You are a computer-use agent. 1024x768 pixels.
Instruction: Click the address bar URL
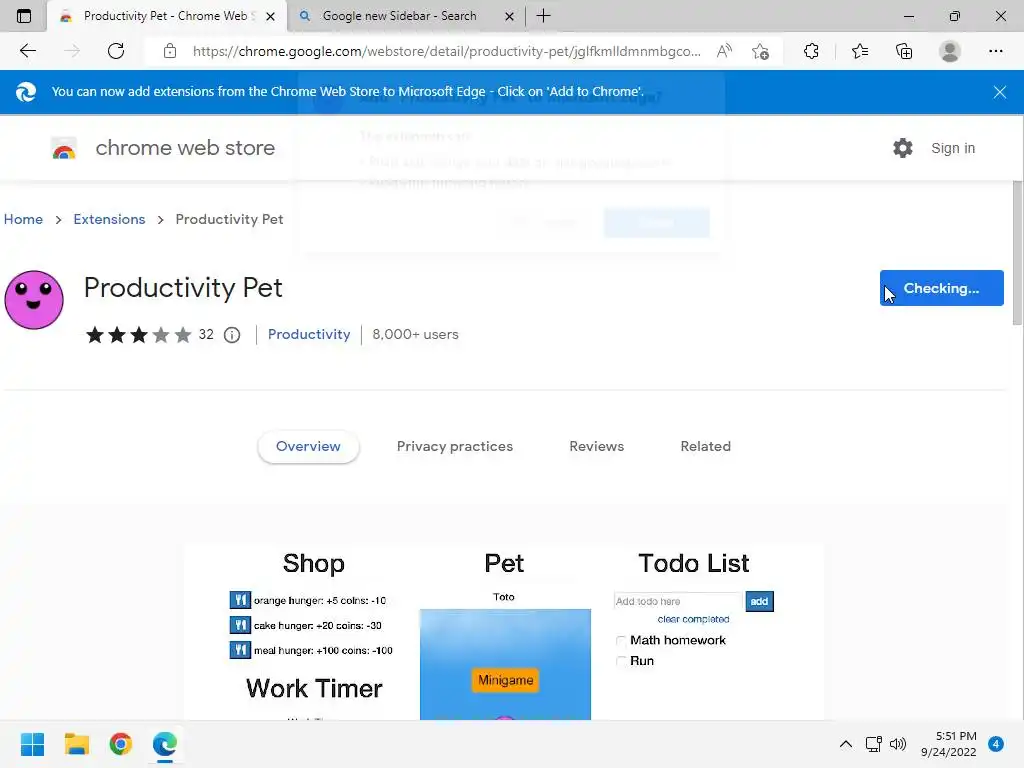(x=447, y=51)
